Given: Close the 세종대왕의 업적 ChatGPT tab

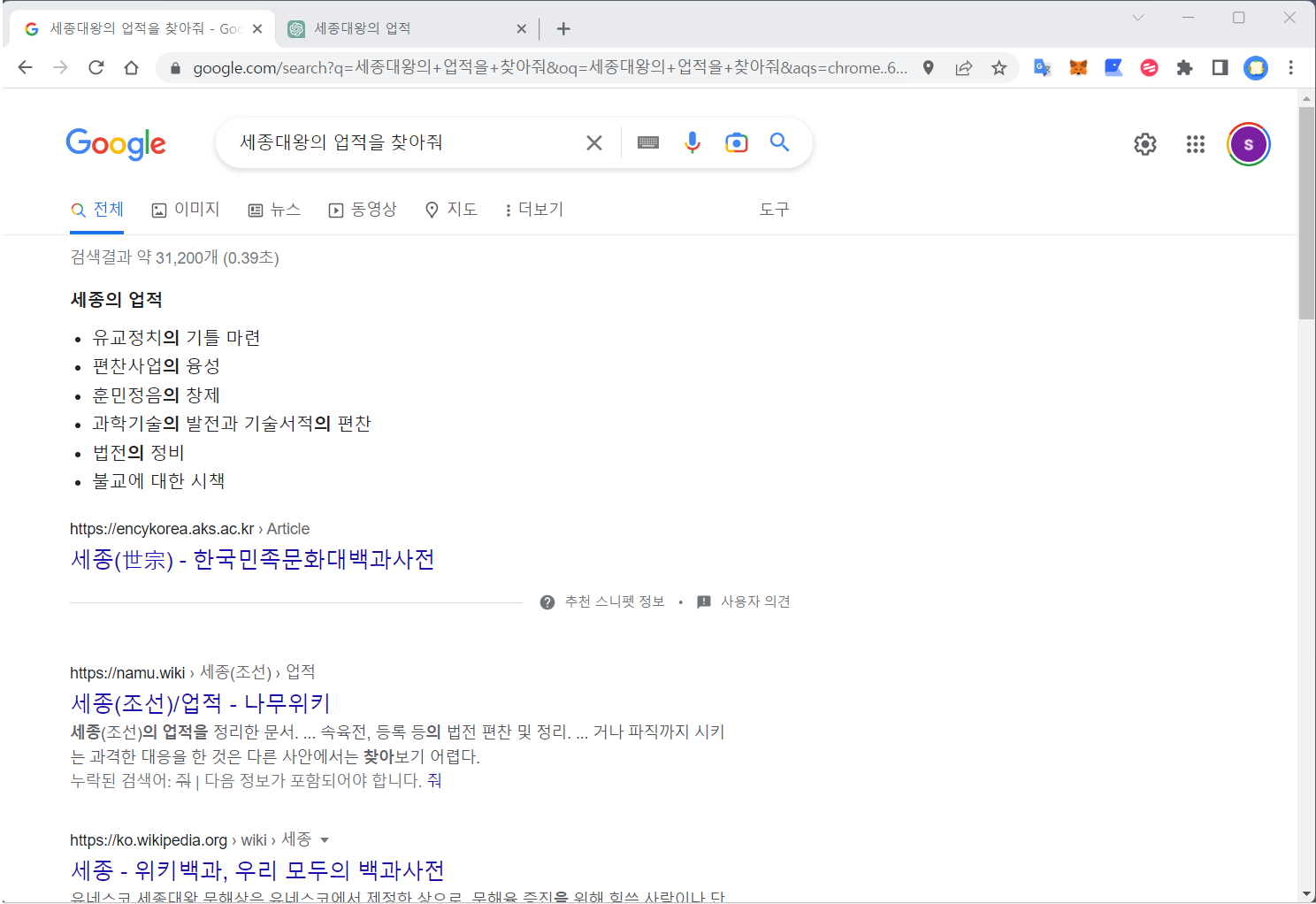Looking at the screenshot, I should [x=521, y=29].
